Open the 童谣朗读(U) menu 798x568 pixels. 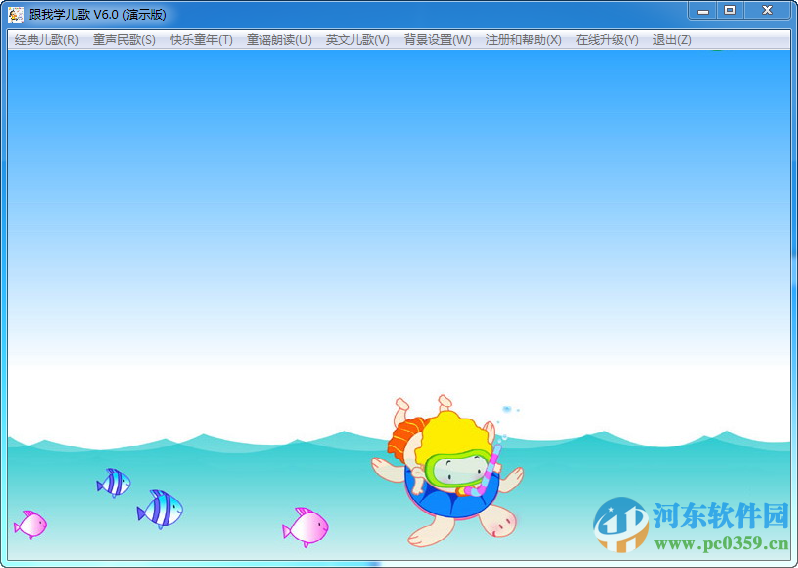pyautogui.click(x=279, y=40)
